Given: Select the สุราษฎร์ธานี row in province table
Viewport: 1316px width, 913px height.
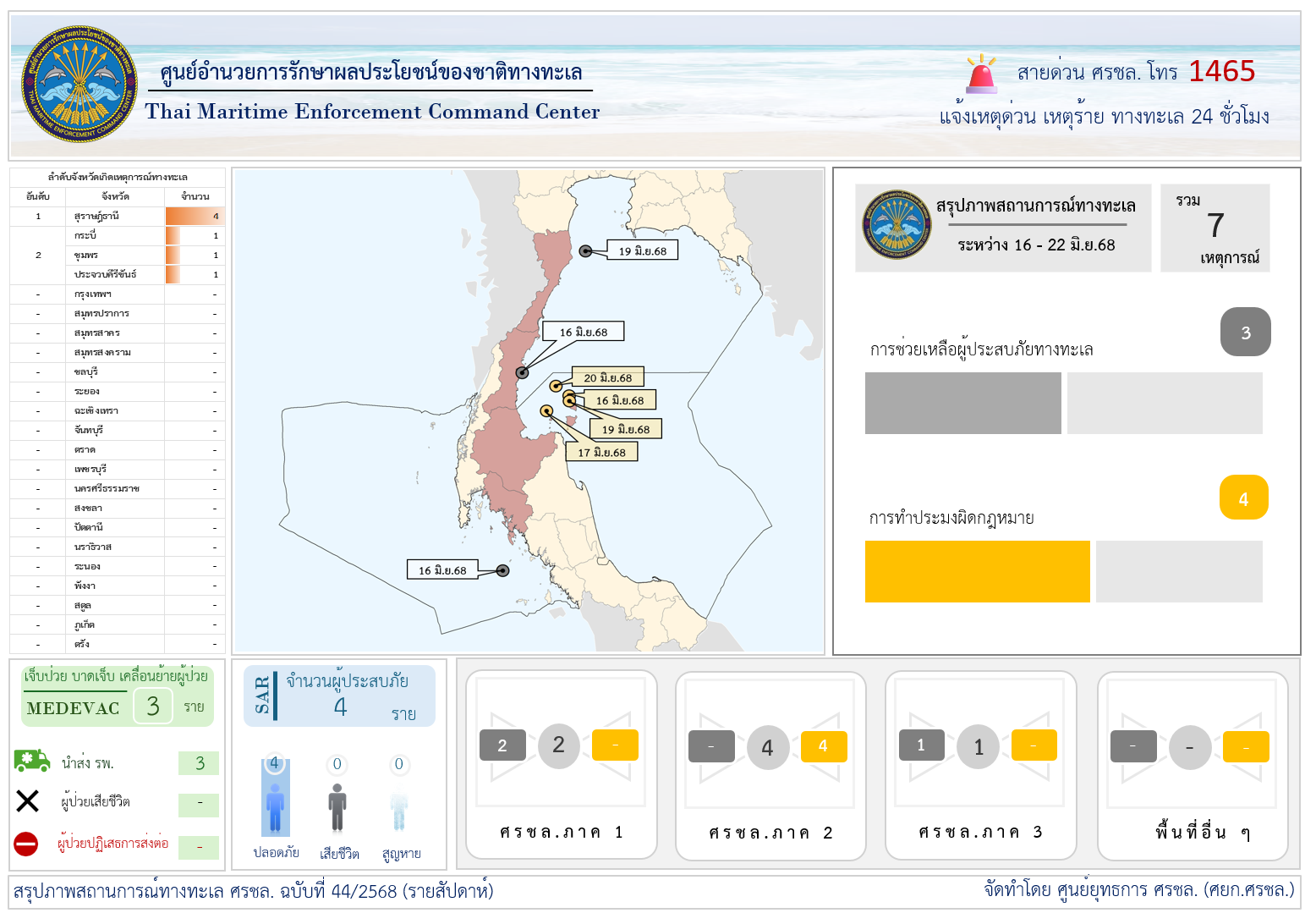Looking at the screenshot, I should (118, 217).
